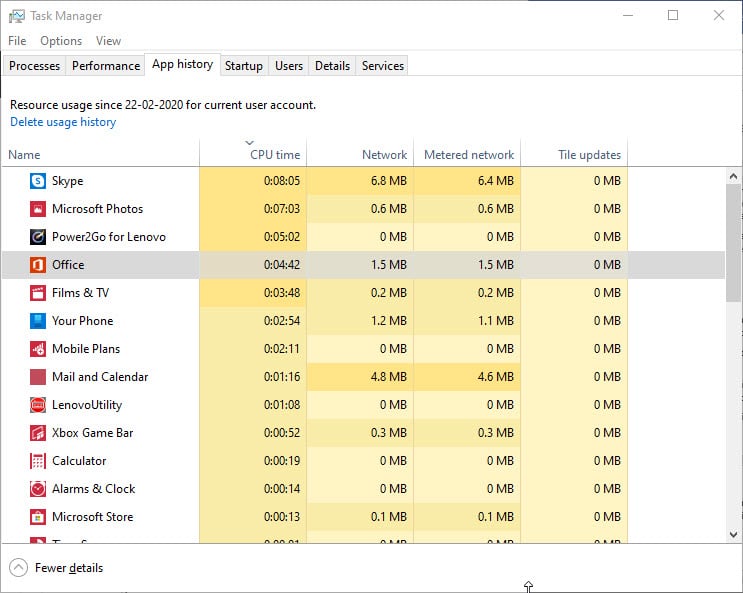Click the Alarms & Clock icon

pyautogui.click(x=38, y=489)
